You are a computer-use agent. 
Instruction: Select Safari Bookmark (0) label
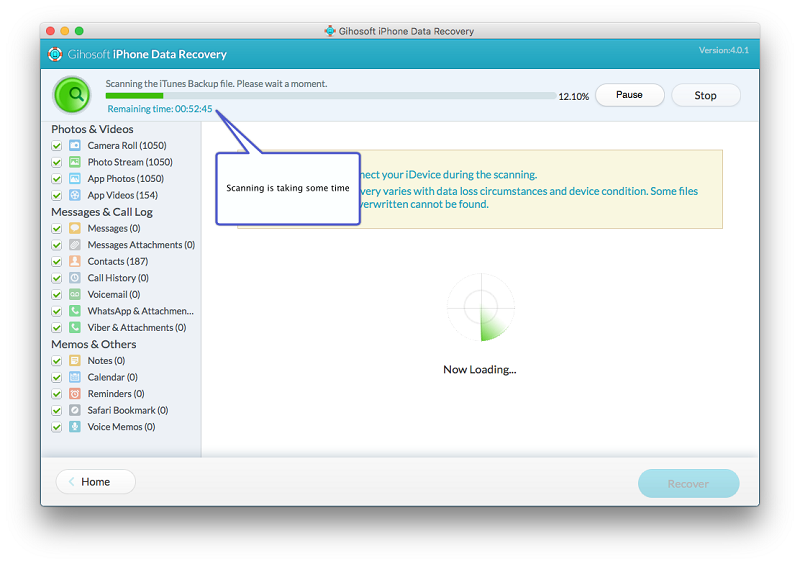[128, 410]
